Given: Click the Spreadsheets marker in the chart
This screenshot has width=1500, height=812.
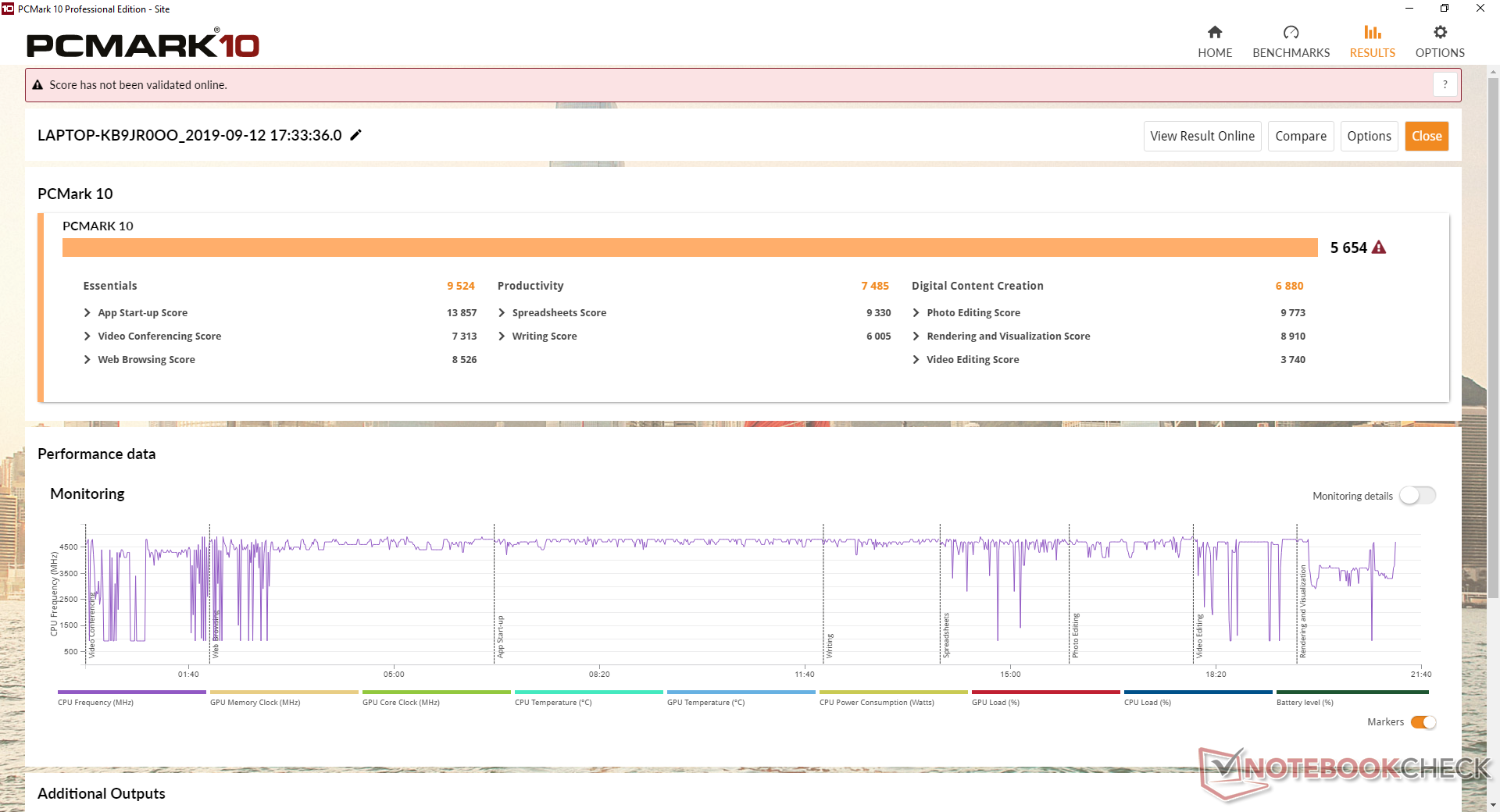Looking at the screenshot, I should pos(946,635).
